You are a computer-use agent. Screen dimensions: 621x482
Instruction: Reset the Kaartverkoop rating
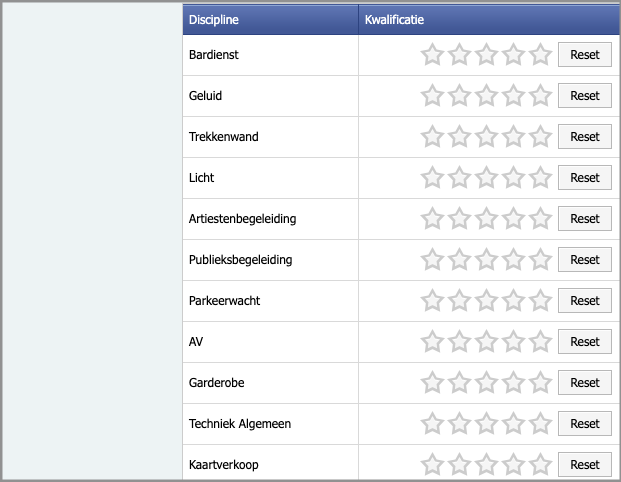click(584, 465)
